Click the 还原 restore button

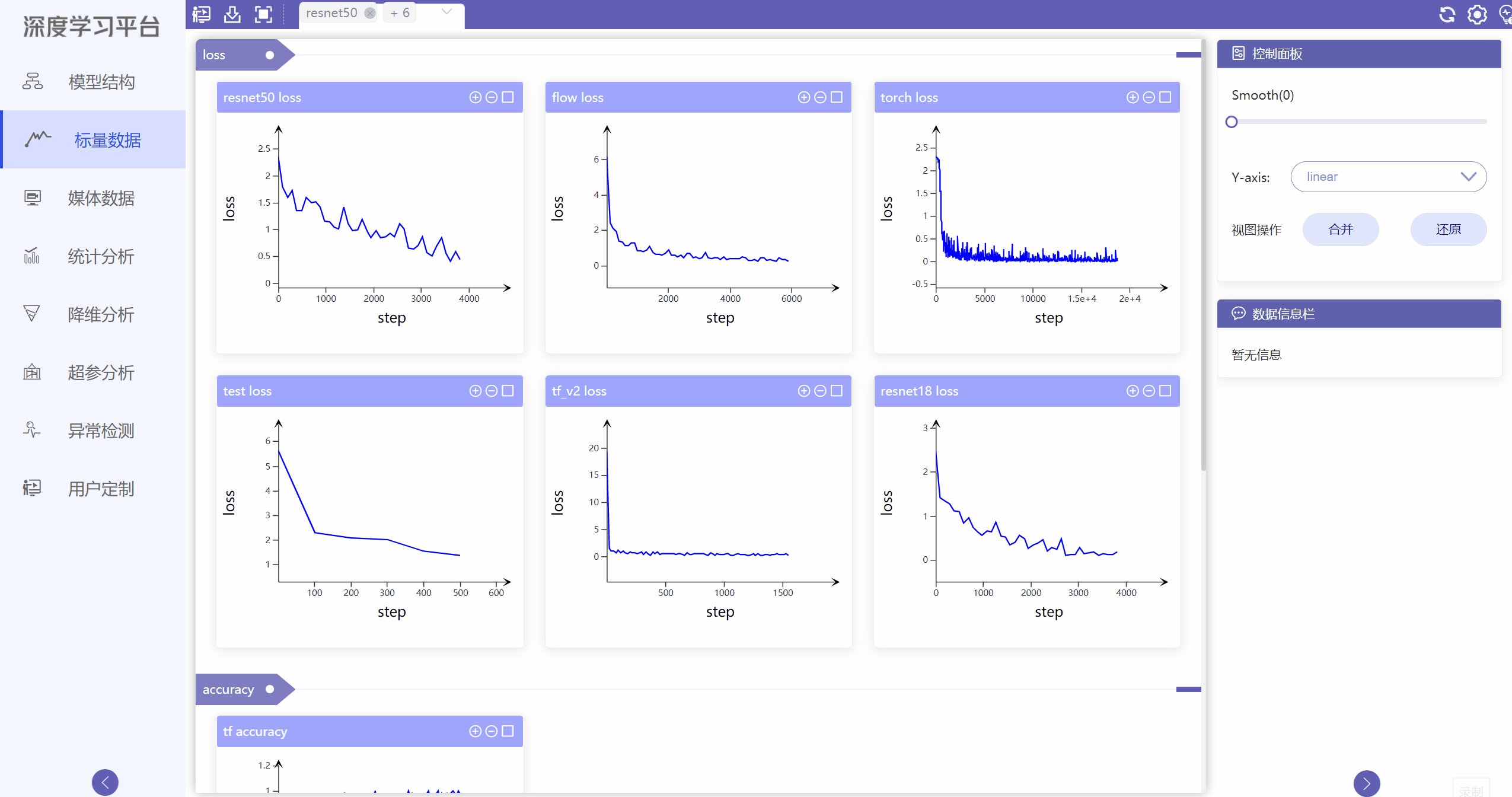[1449, 229]
